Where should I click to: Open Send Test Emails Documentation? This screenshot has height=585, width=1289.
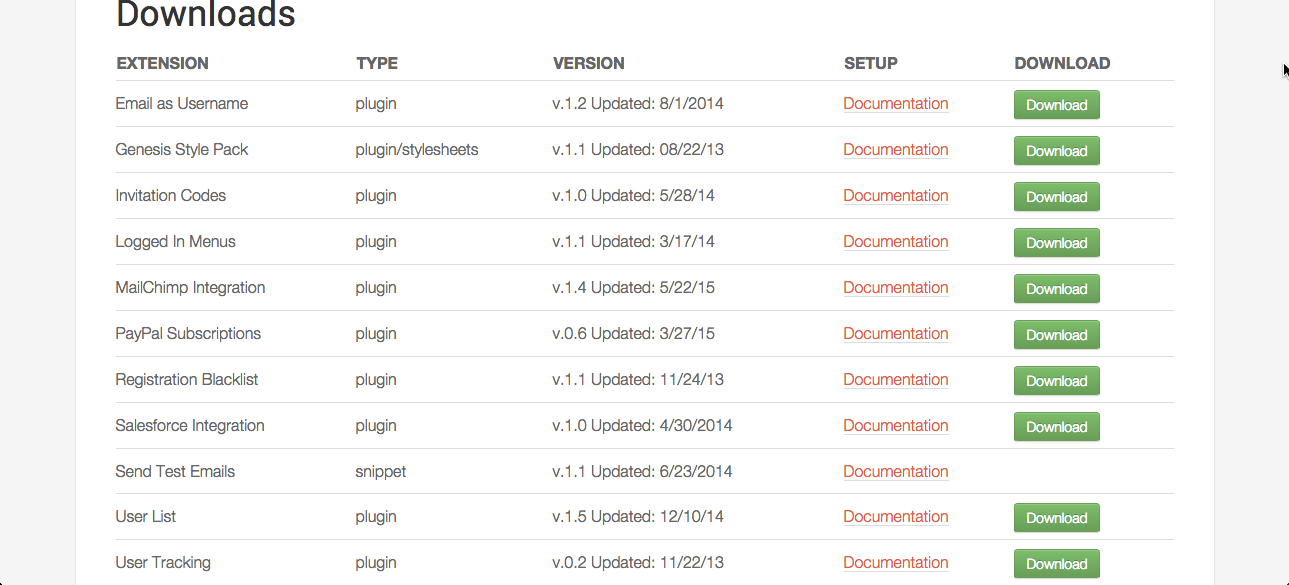[x=895, y=472]
